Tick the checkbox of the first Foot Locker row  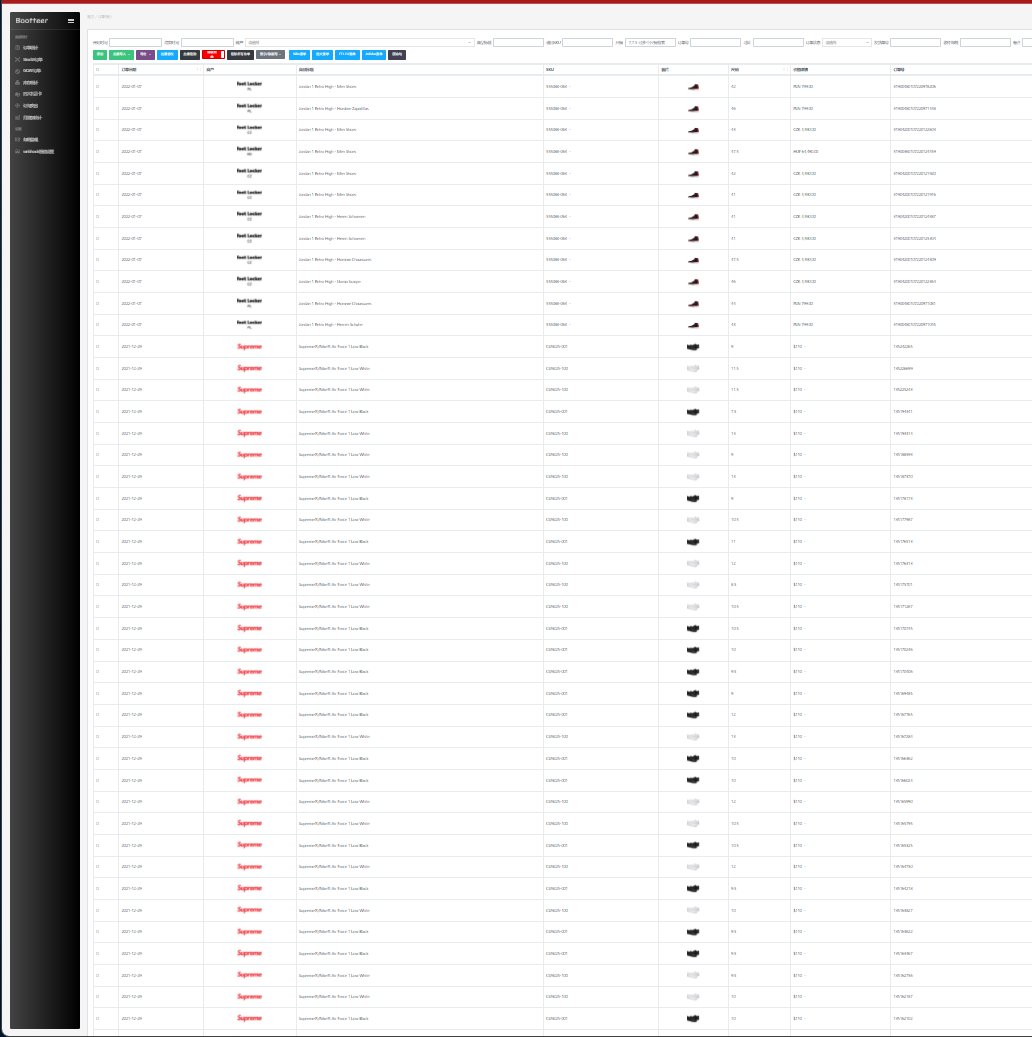point(97,87)
